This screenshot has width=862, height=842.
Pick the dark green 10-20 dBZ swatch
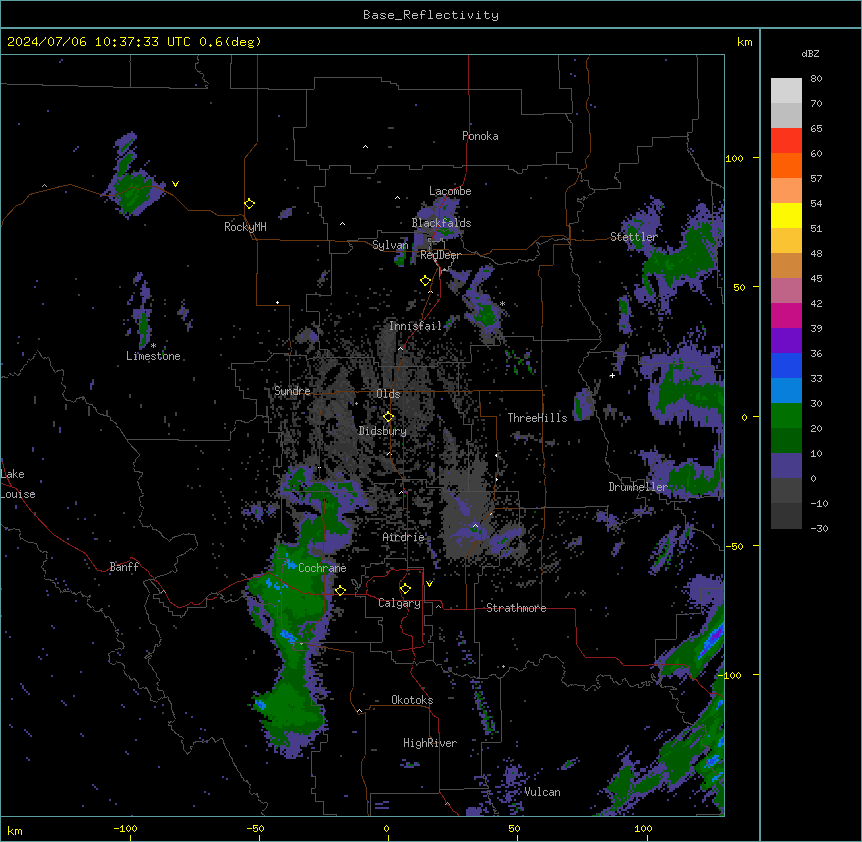(786, 441)
